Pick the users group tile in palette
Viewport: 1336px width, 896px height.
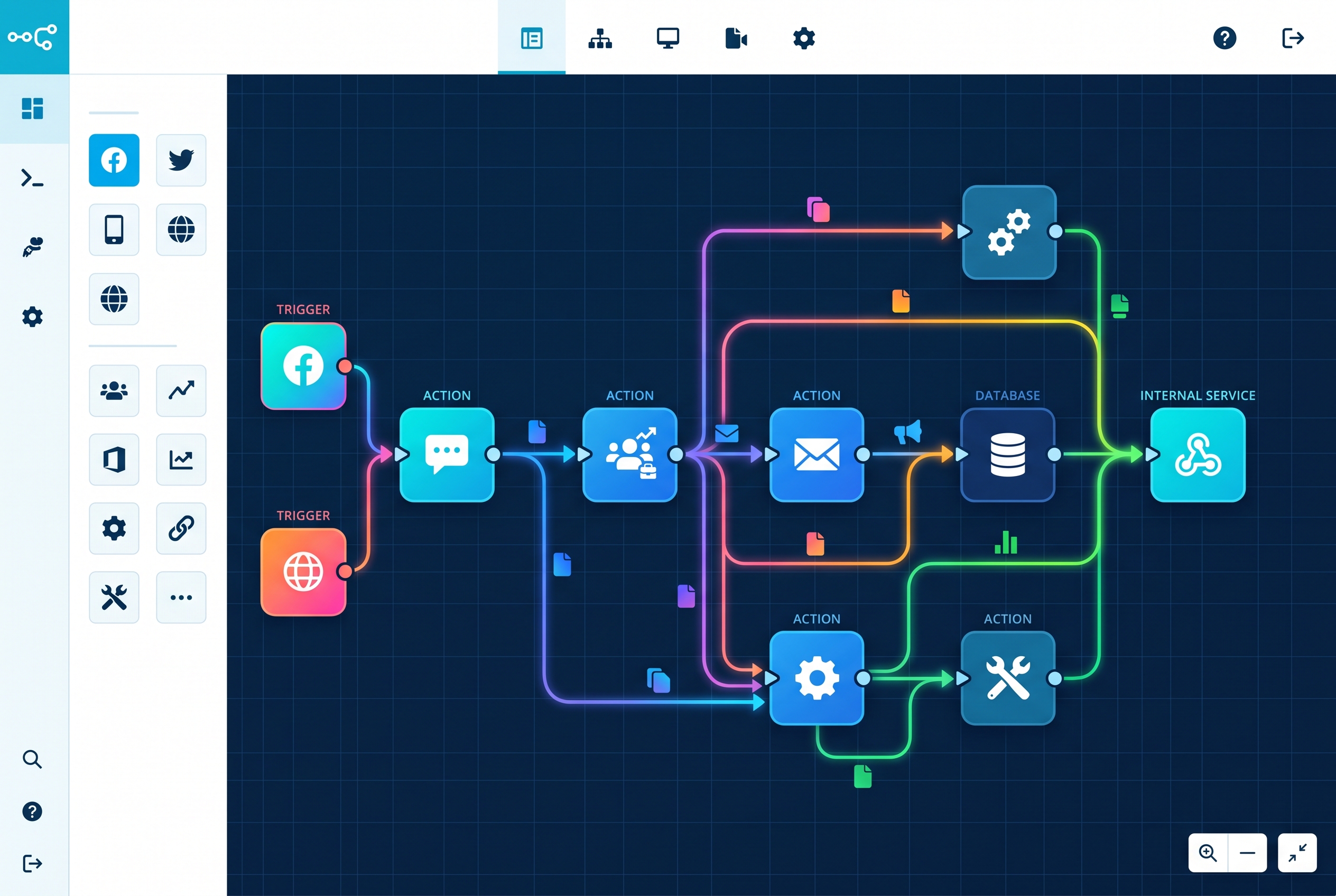click(x=114, y=390)
